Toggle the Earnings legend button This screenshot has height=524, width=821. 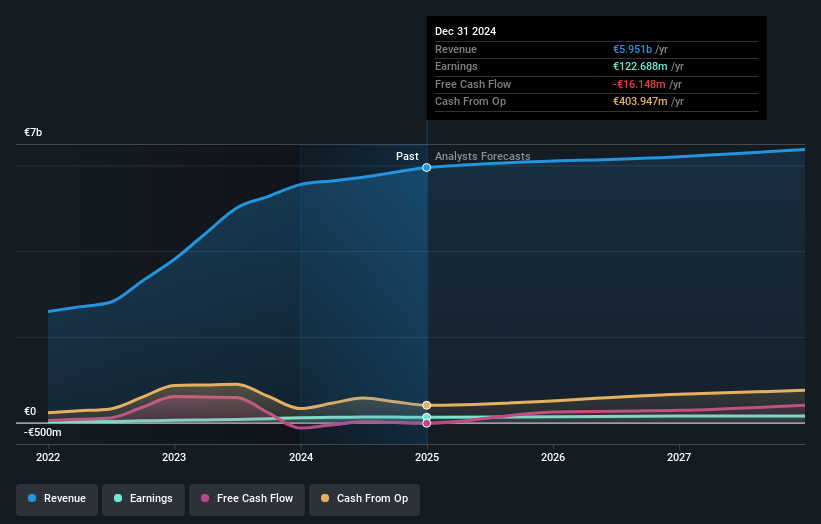click(143, 499)
